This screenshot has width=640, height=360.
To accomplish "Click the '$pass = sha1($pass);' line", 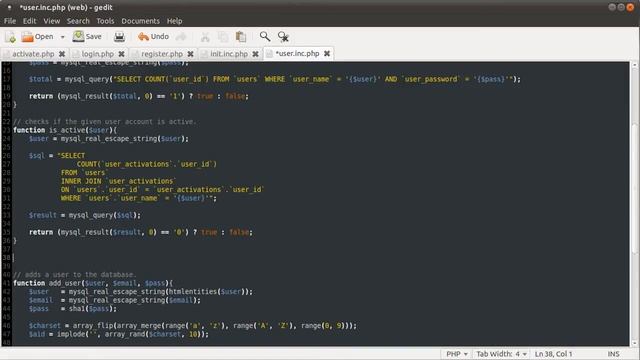I will [x=73, y=309].
